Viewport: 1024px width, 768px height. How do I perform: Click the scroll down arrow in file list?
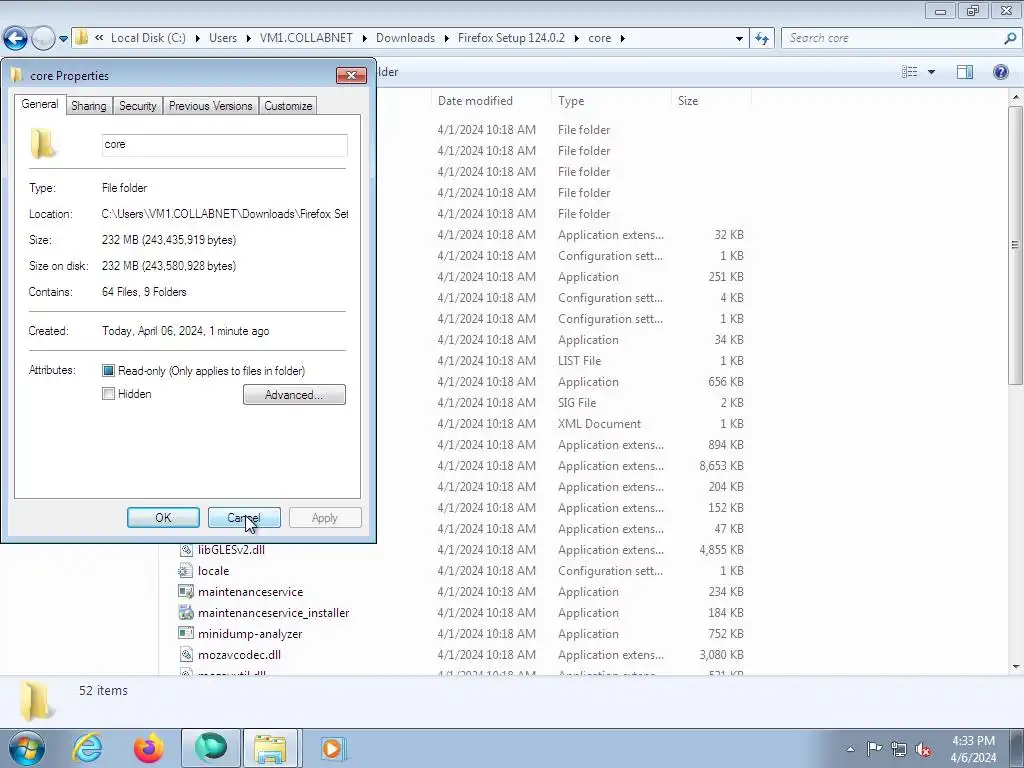[1016, 667]
